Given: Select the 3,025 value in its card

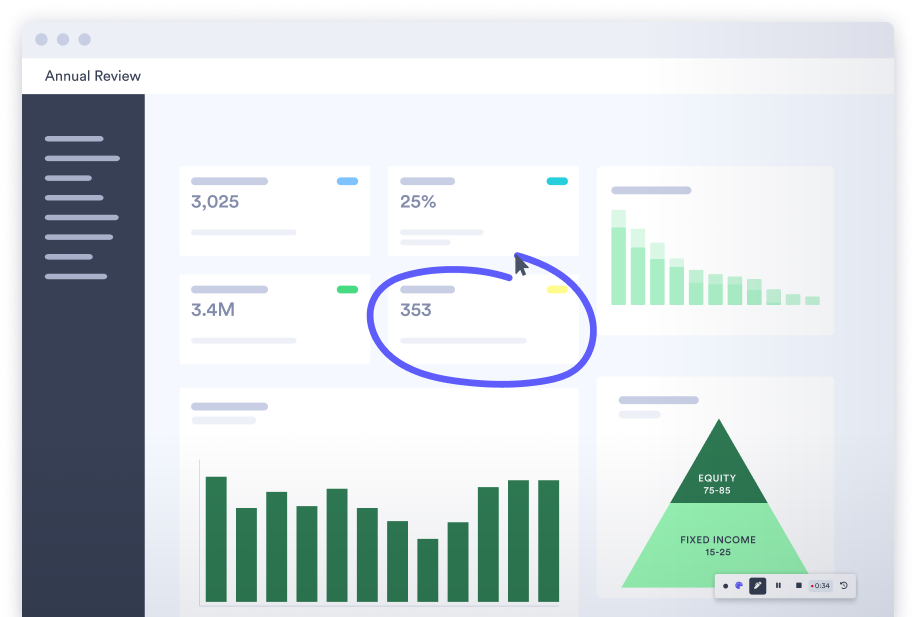Looking at the screenshot, I should [x=215, y=202].
